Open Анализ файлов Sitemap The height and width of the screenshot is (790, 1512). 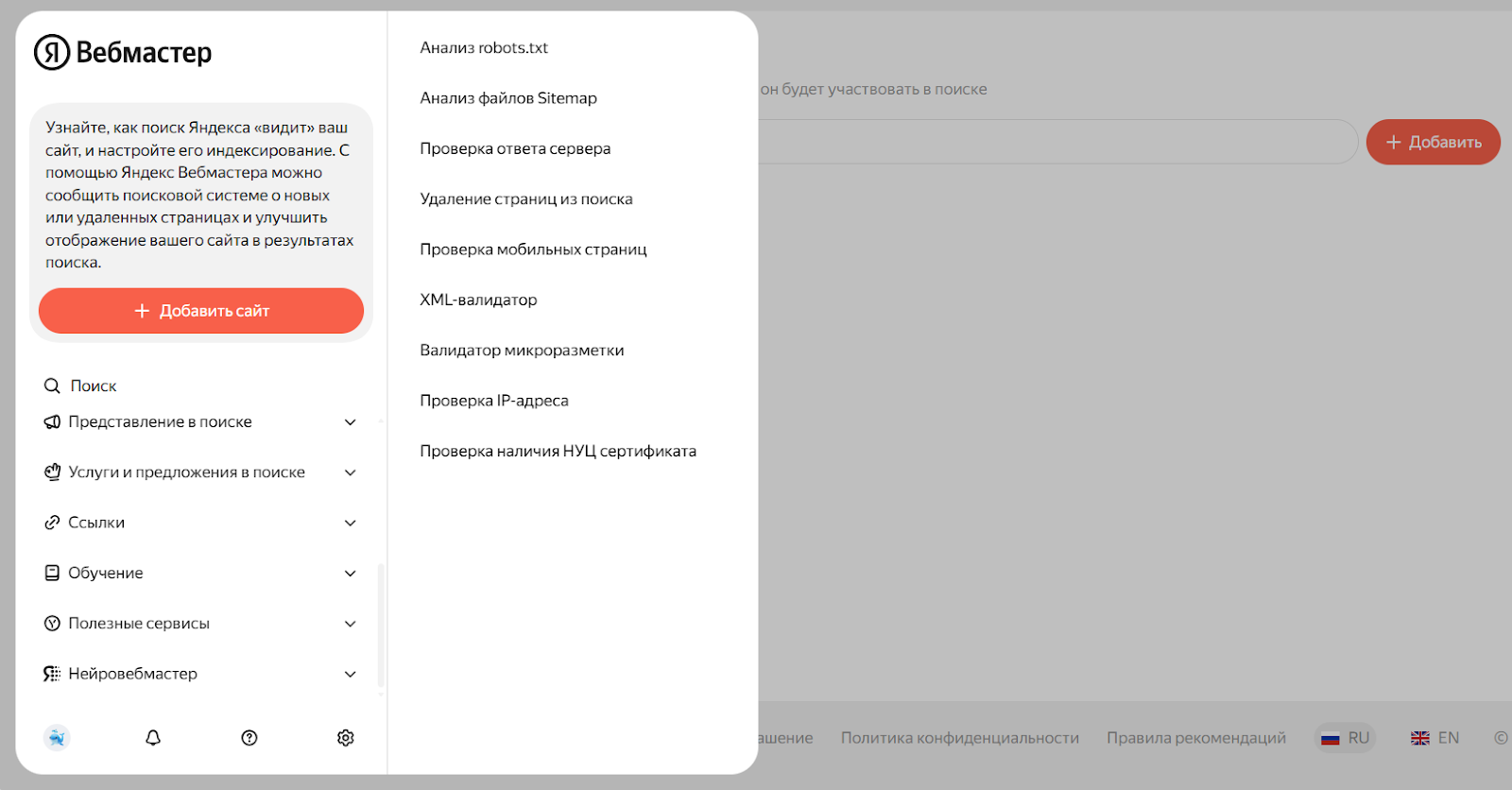coord(508,98)
